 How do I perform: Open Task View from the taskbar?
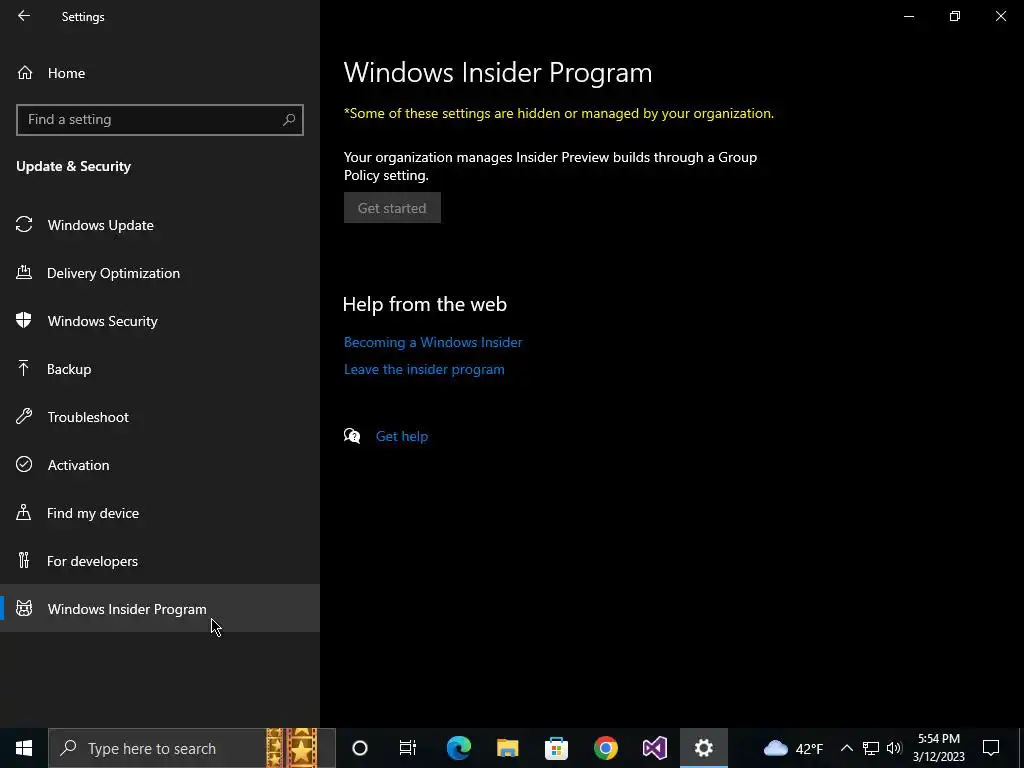click(408, 748)
